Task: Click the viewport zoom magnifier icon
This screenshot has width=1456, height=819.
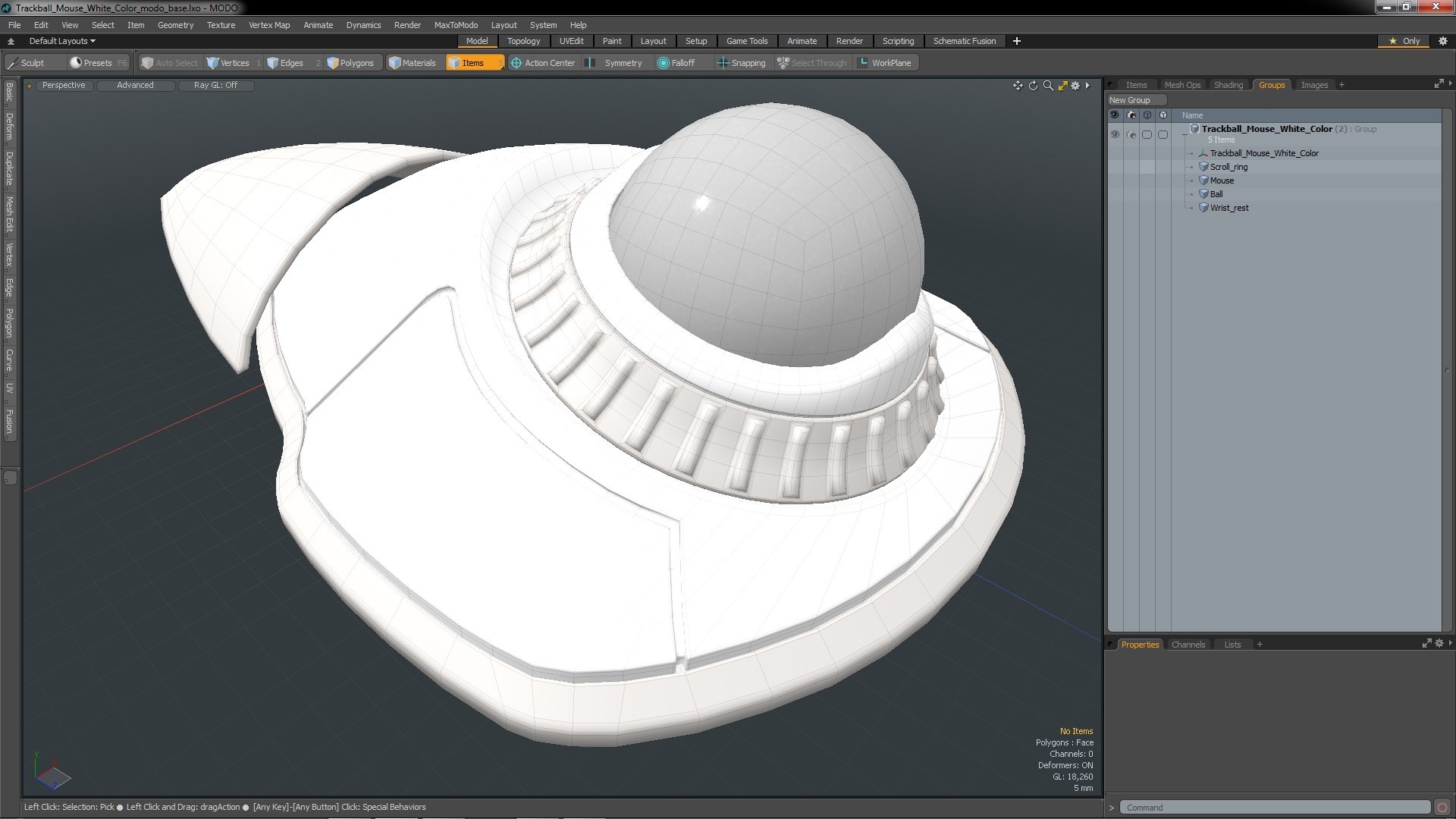Action: coord(1048,86)
